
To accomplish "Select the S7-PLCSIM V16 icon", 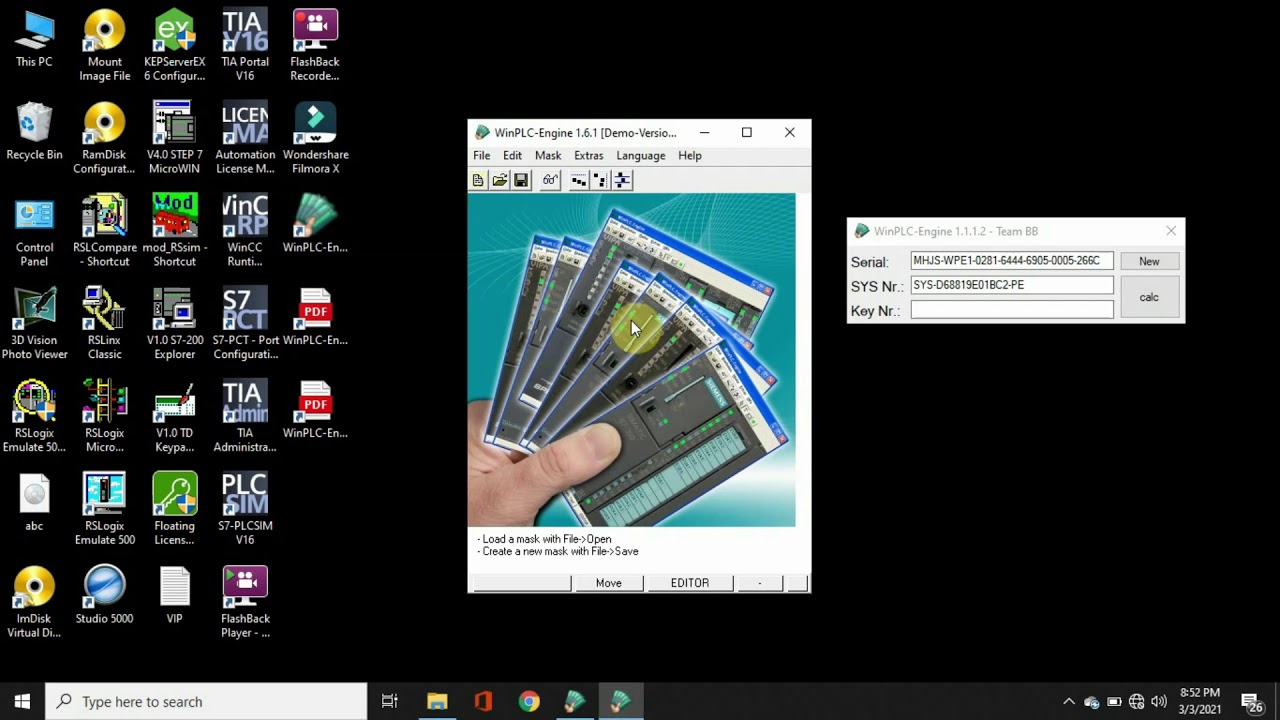I will pos(245,510).
